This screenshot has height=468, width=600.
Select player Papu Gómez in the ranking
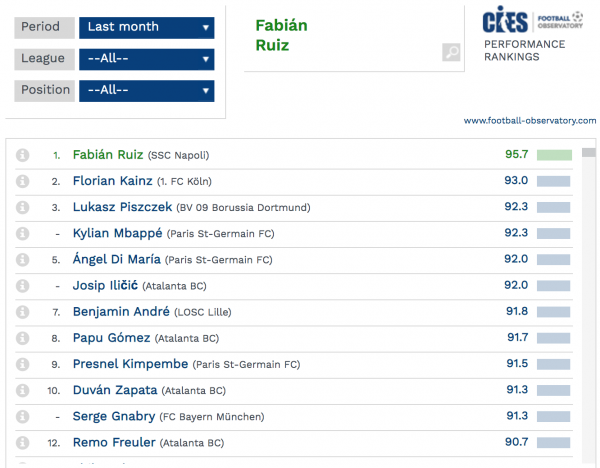pos(111,338)
